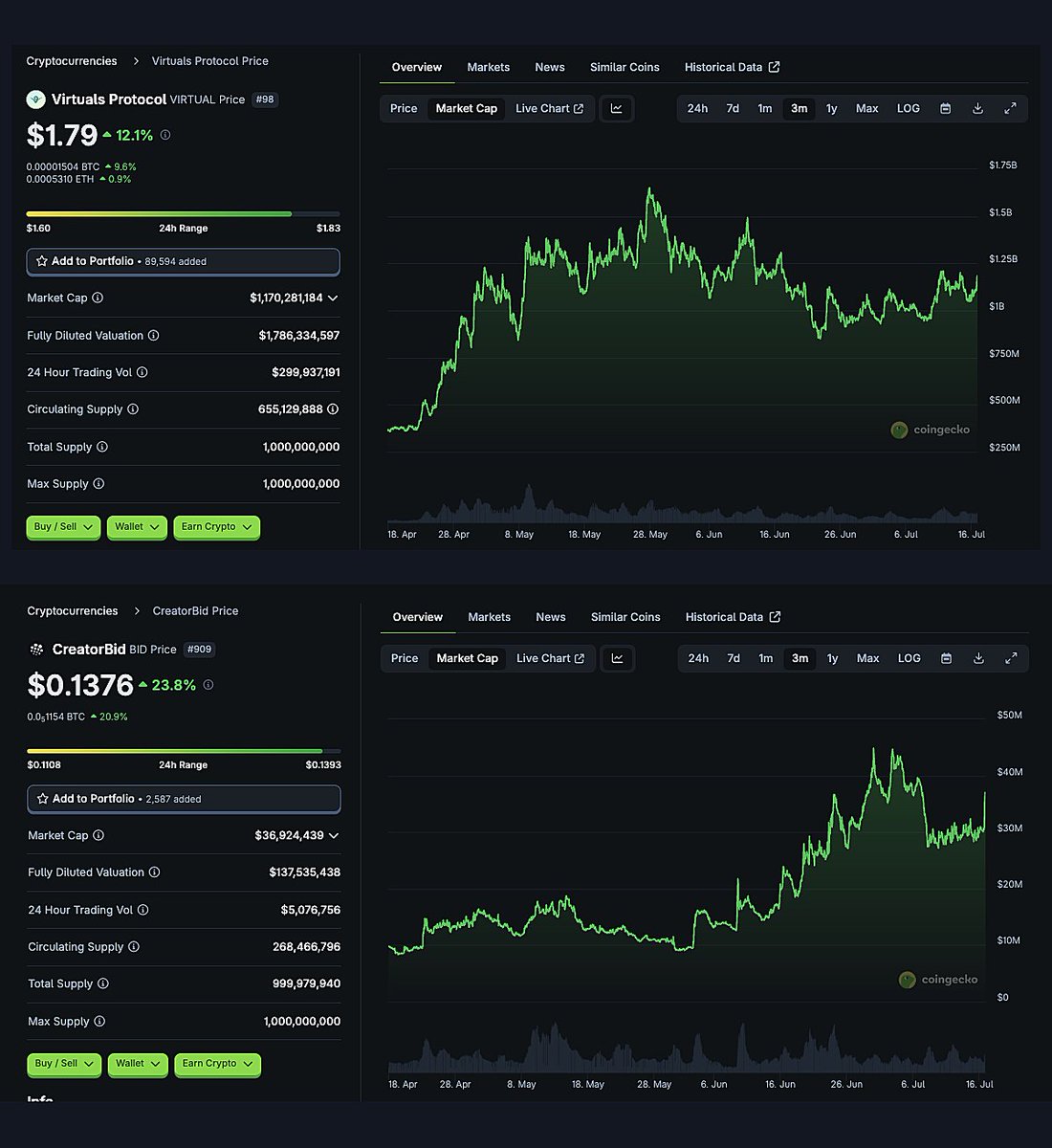The width and height of the screenshot is (1052, 1148).
Task: Switch Virtuals chart to Price view
Action: [404, 108]
